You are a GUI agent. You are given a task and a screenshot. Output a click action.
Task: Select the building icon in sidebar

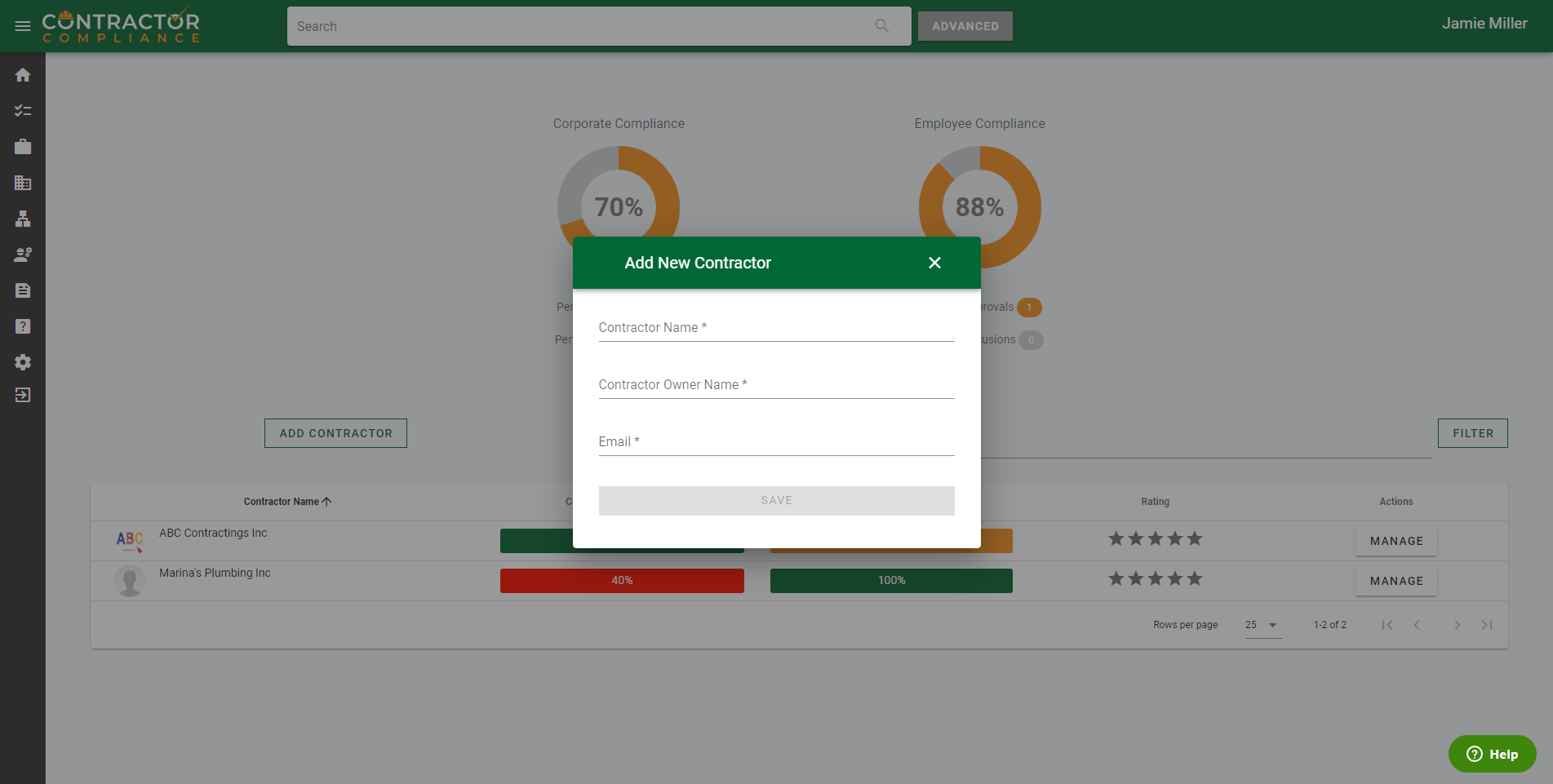tap(23, 183)
